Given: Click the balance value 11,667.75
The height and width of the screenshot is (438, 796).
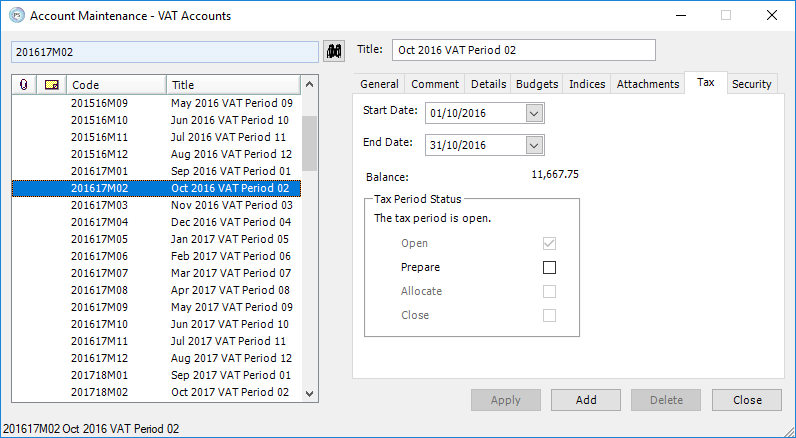Looking at the screenshot, I should tap(555, 175).
